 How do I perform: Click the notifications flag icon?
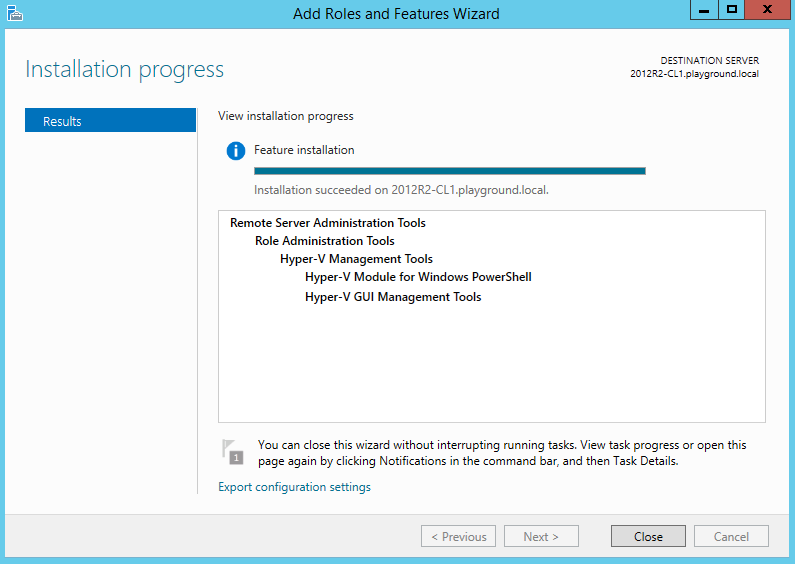click(x=233, y=452)
